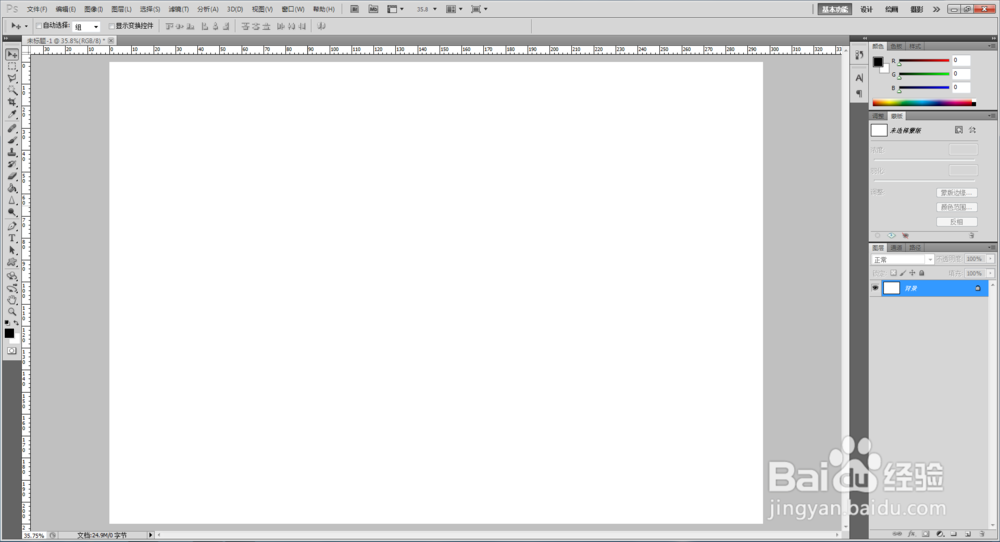Toggle lock transparent pixels in Layers panel
This screenshot has height=542, width=1000.
click(x=893, y=273)
